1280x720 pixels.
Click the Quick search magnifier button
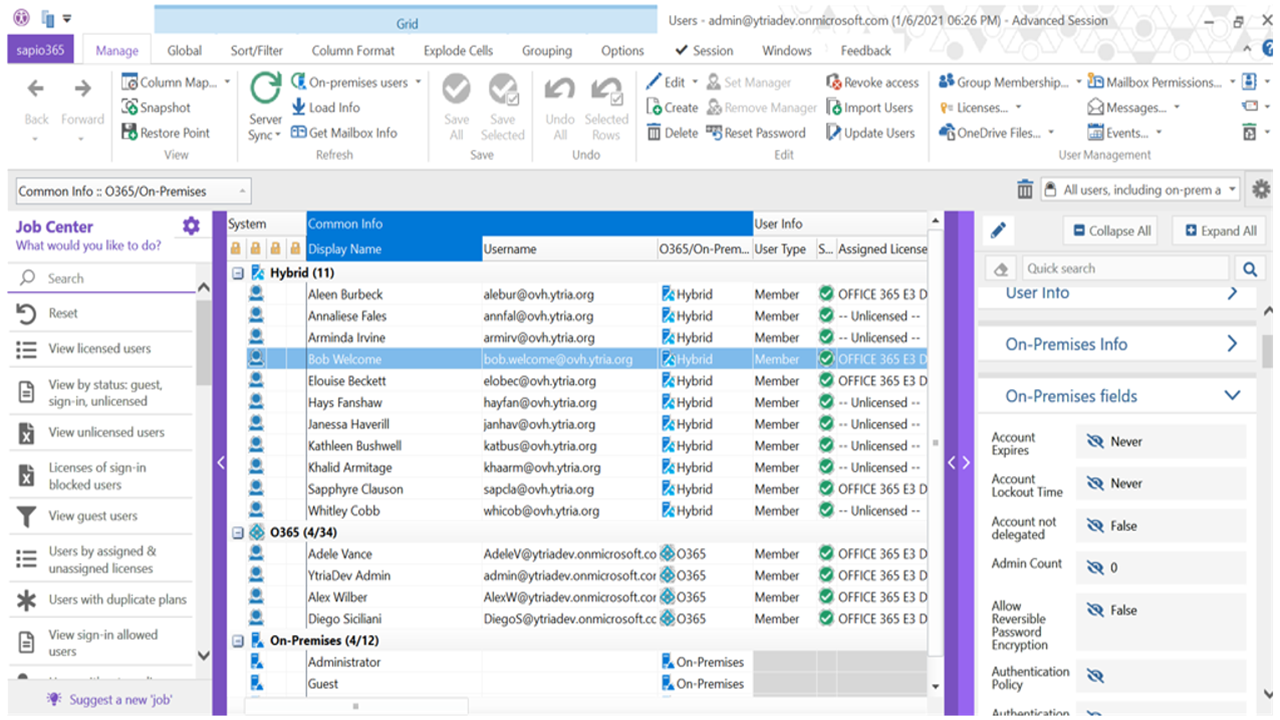pos(1249,268)
